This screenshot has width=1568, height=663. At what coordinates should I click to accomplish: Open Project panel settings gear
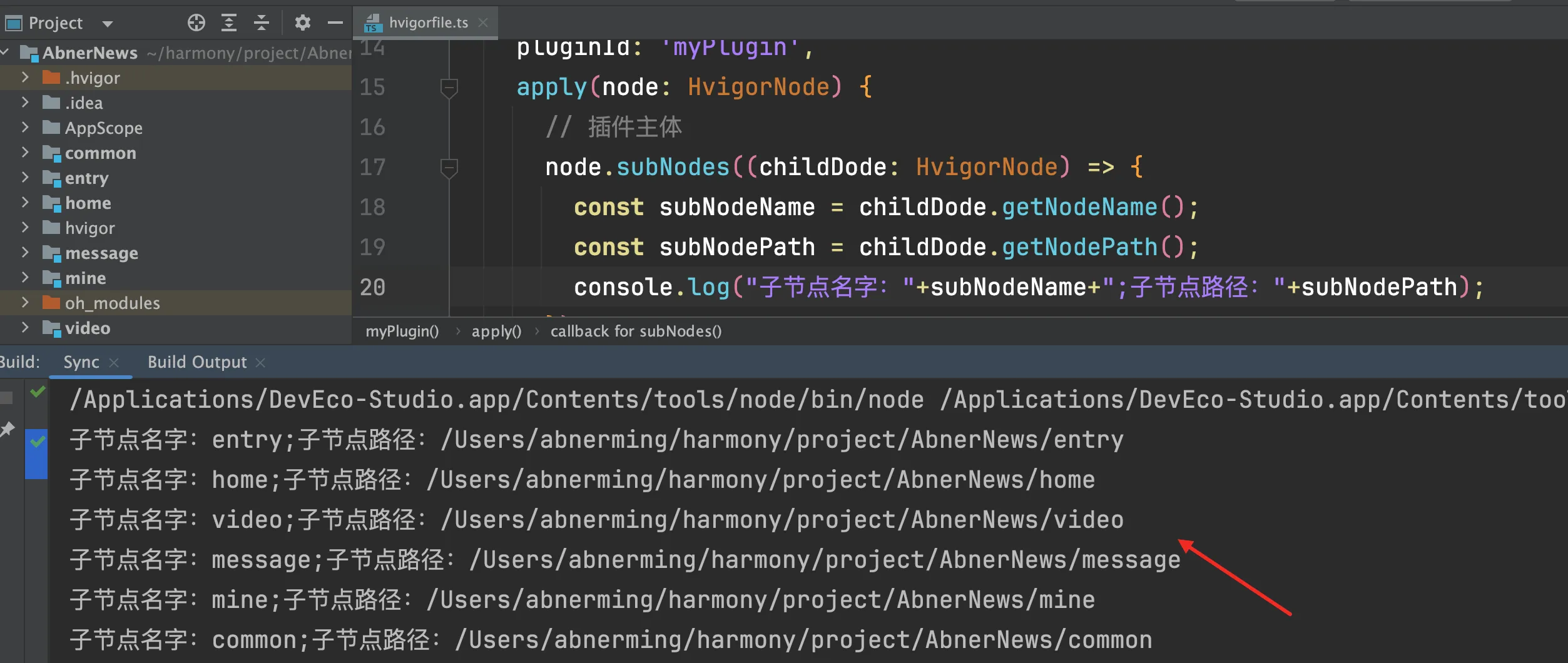click(303, 23)
